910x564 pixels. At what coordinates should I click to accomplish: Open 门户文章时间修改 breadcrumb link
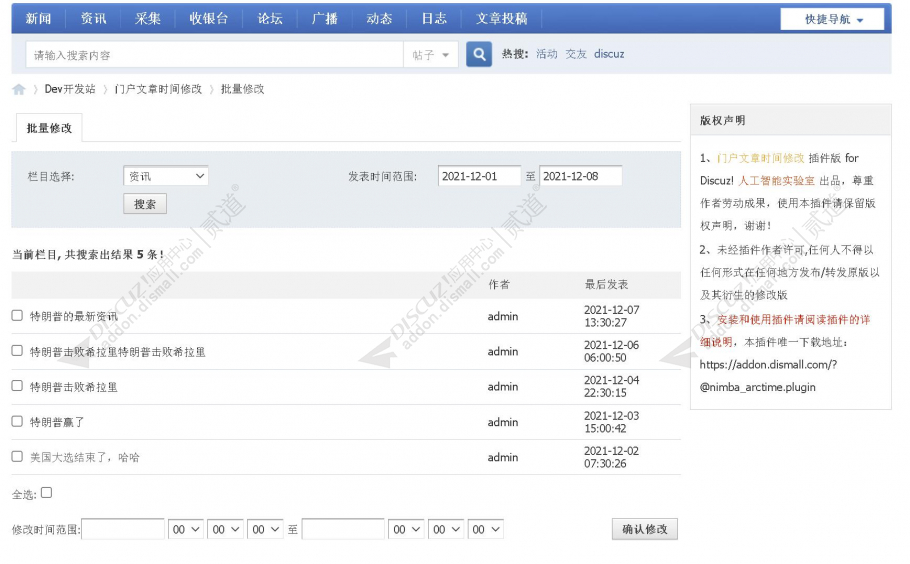click(x=158, y=89)
